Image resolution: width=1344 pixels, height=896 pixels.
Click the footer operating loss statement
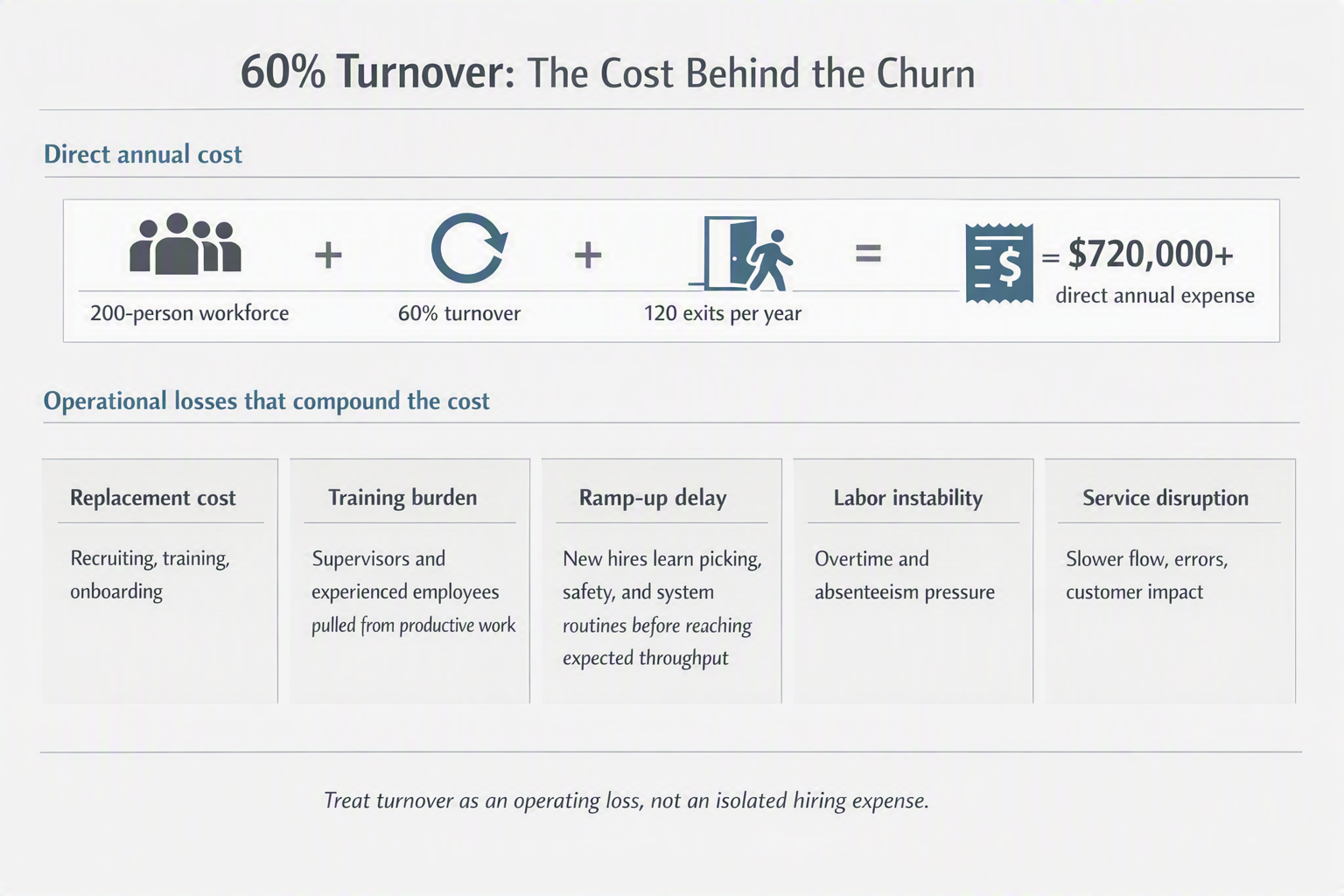(x=626, y=801)
